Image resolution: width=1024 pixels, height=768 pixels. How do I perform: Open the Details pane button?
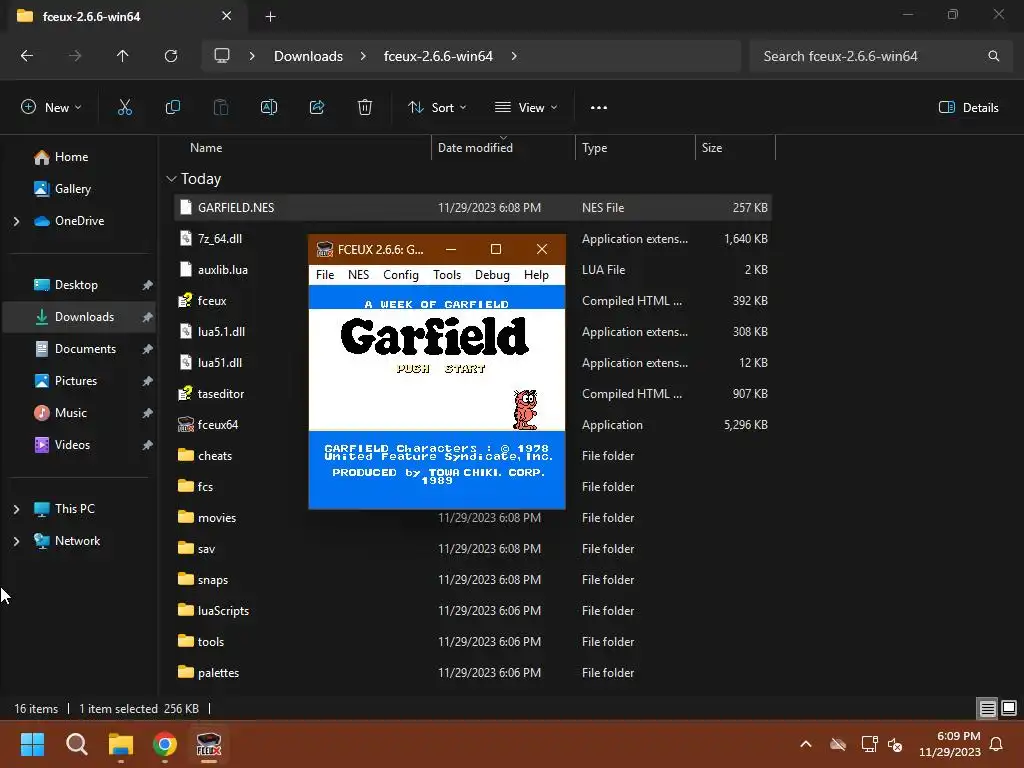point(968,108)
